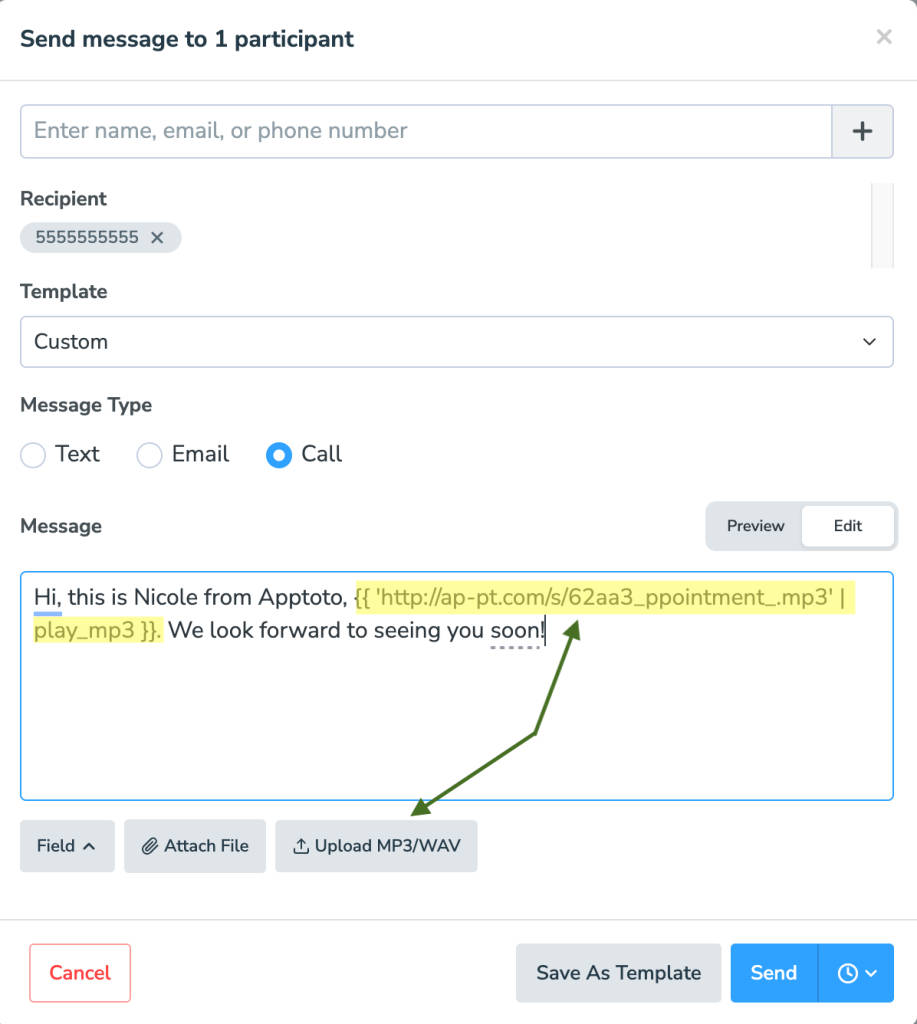917x1024 pixels.
Task: Click the recipient list scrollbar
Action: (882, 225)
